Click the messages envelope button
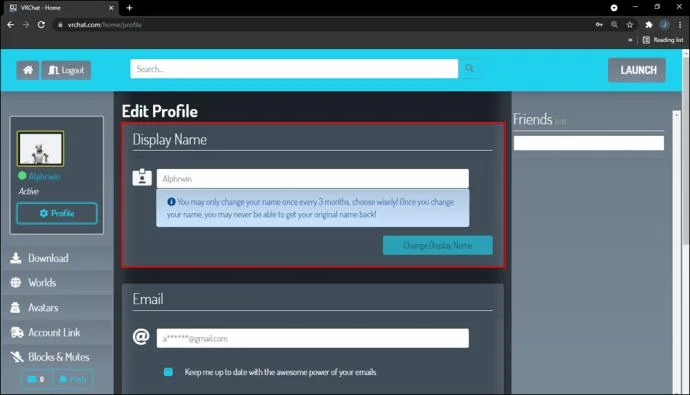 36,379
